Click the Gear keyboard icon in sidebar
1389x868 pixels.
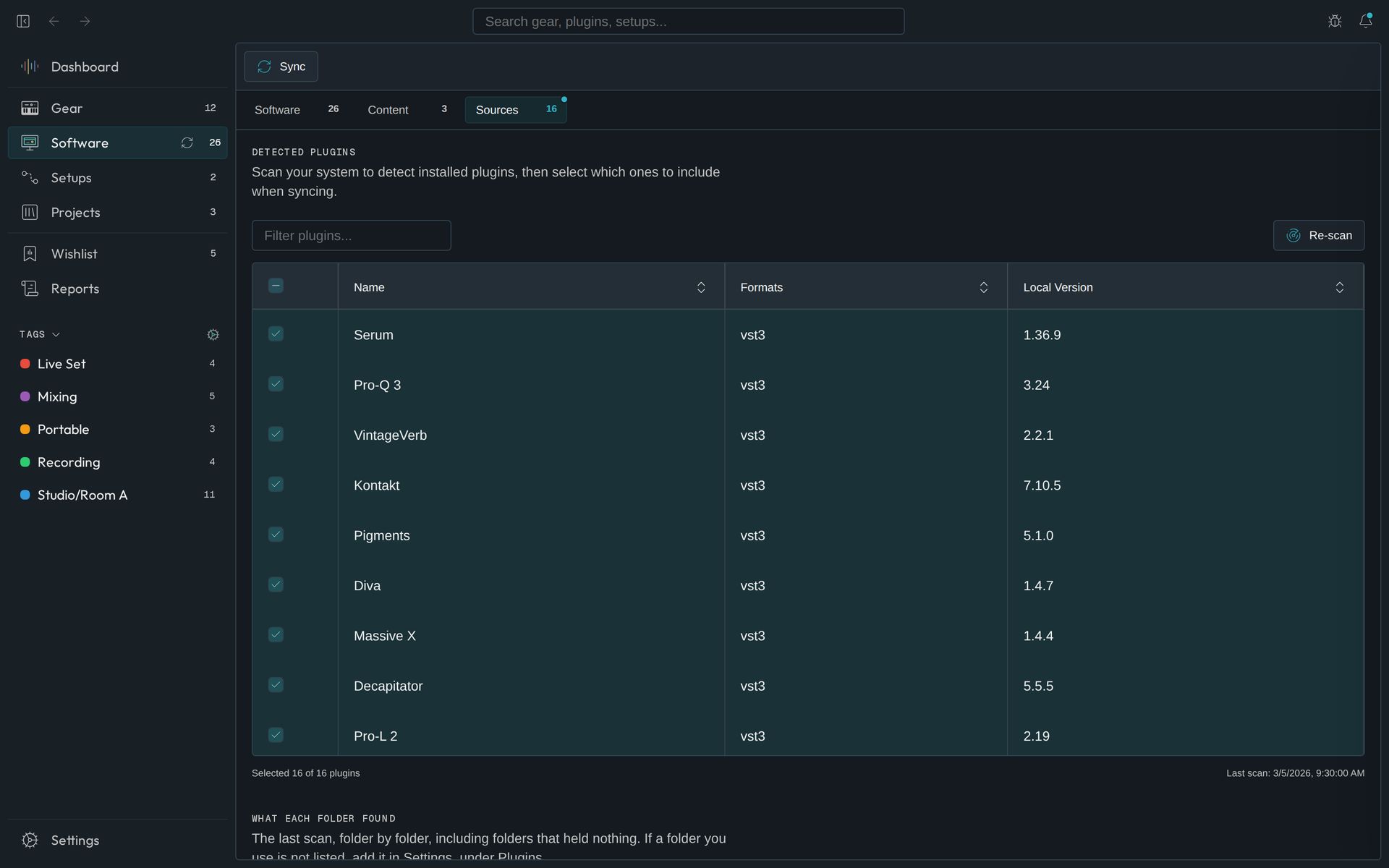(x=30, y=109)
